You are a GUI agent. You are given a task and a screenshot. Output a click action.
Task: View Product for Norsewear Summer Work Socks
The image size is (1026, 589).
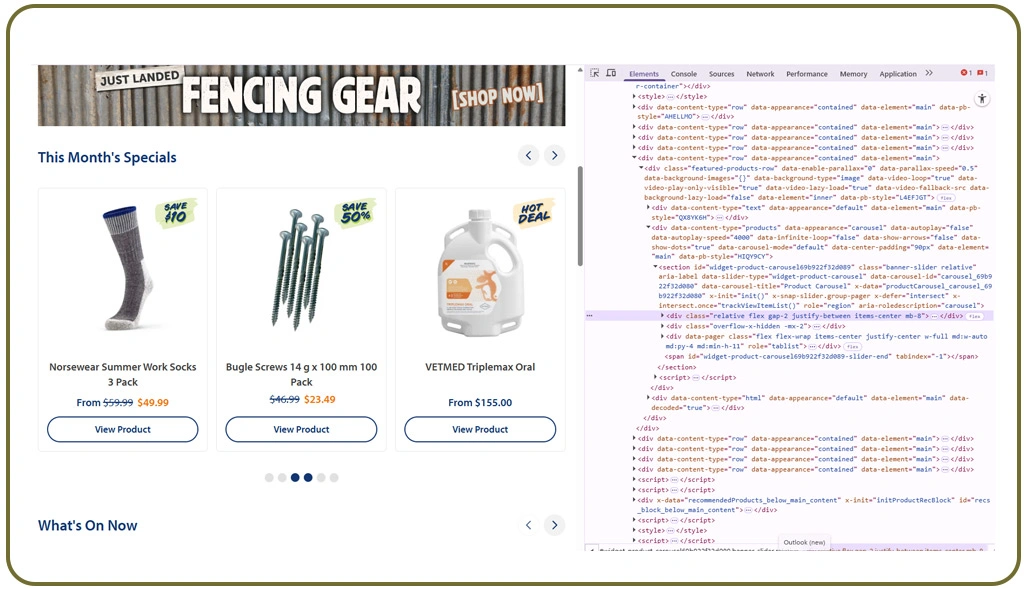[x=123, y=429]
